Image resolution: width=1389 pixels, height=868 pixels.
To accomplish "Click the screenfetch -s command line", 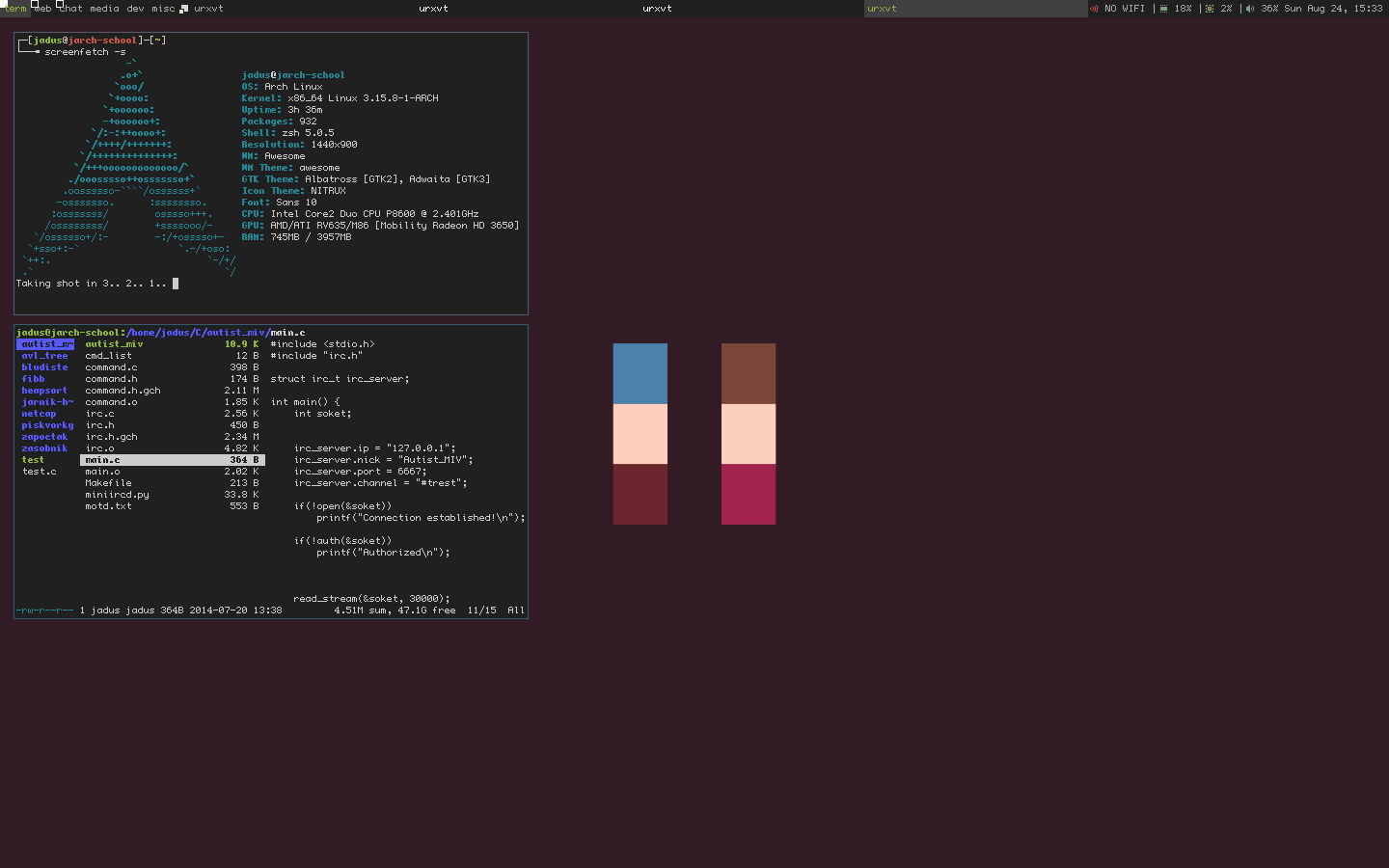I will click(85, 52).
